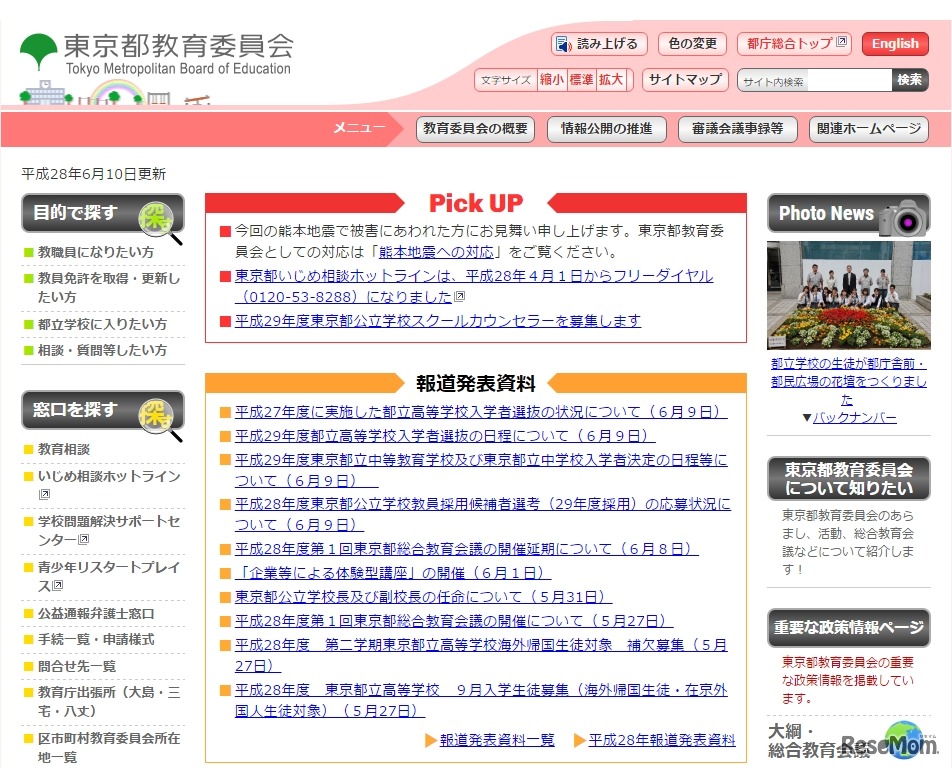Open 問合せ先一覧 link
Image resolution: width=952 pixels, height=768 pixels.
pos(76,666)
